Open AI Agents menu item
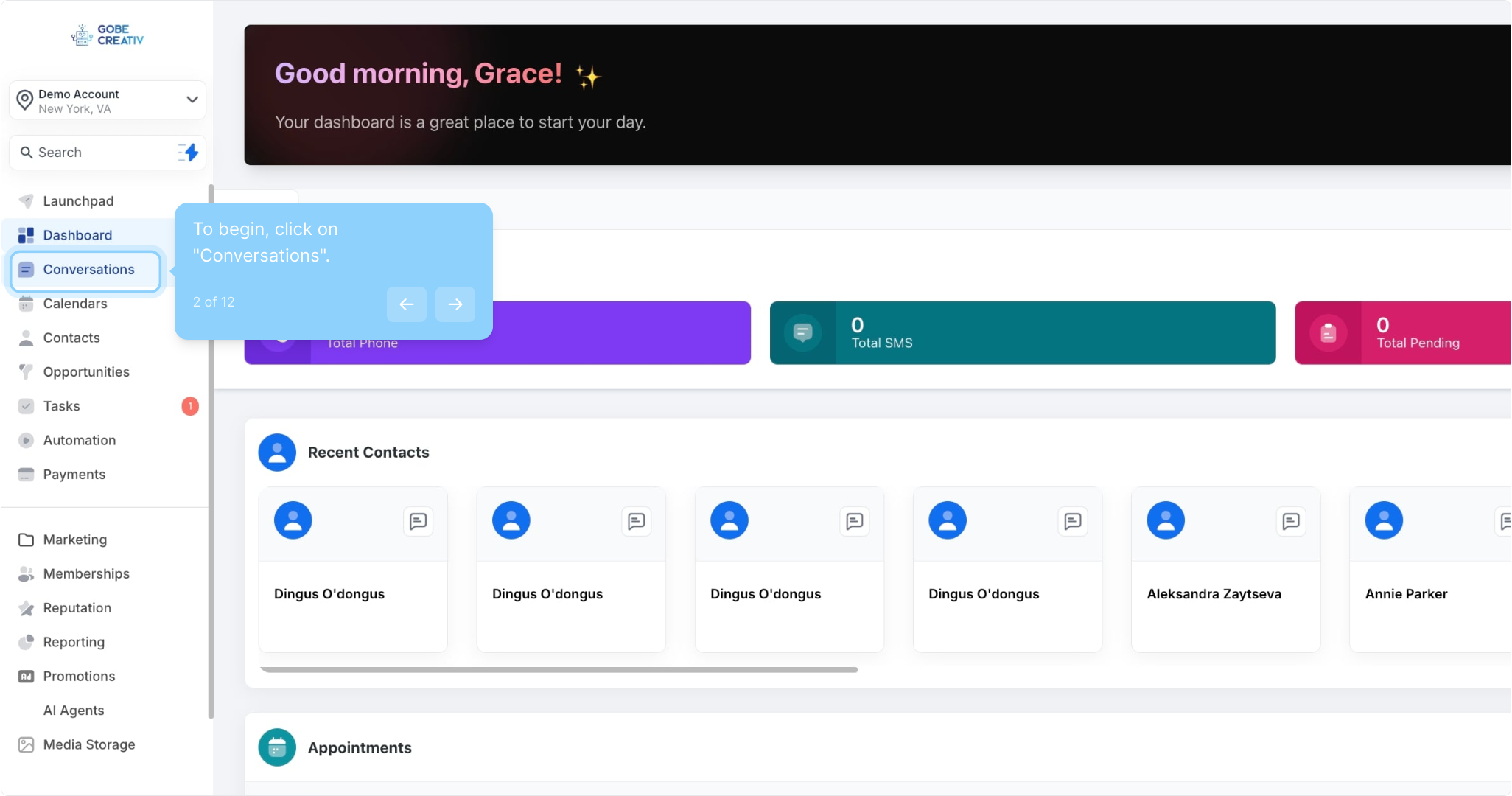The image size is (1512, 796). coord(74,711)
